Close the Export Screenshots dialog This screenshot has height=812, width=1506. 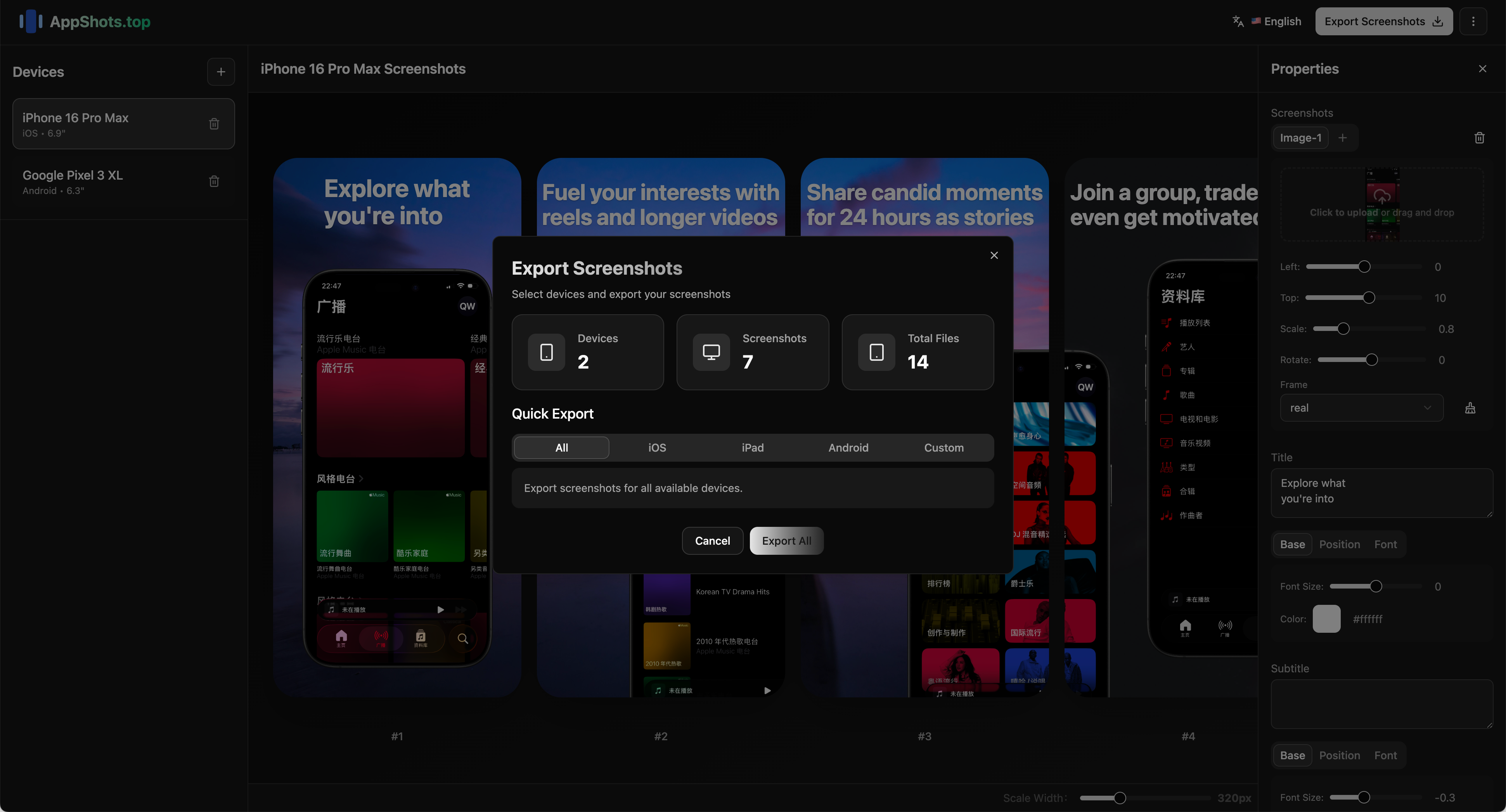point(994,255)
